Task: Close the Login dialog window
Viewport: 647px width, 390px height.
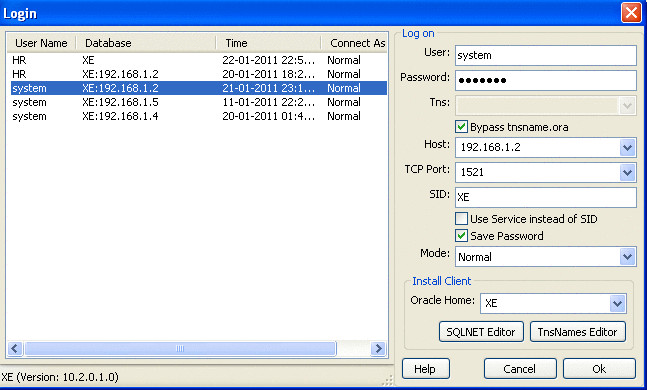Action: pos(631,13)
